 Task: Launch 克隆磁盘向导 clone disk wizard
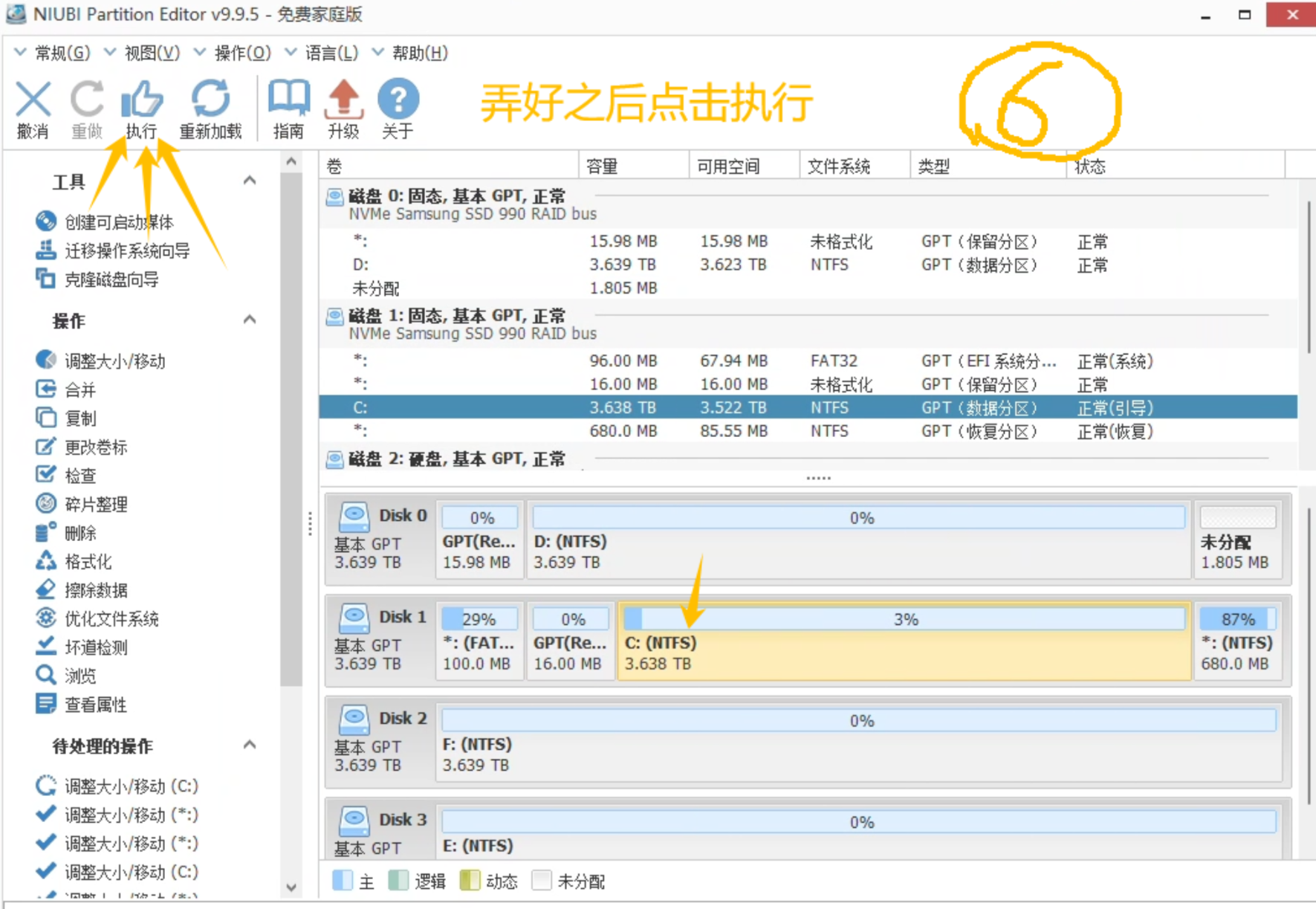(x=97, y=279)
